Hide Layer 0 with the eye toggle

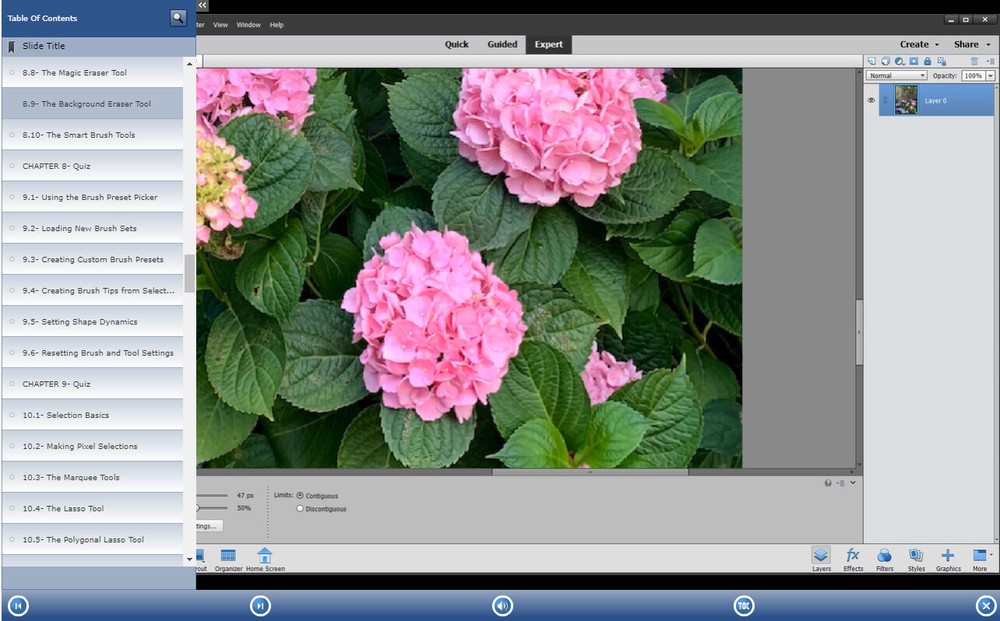(871, 100)
